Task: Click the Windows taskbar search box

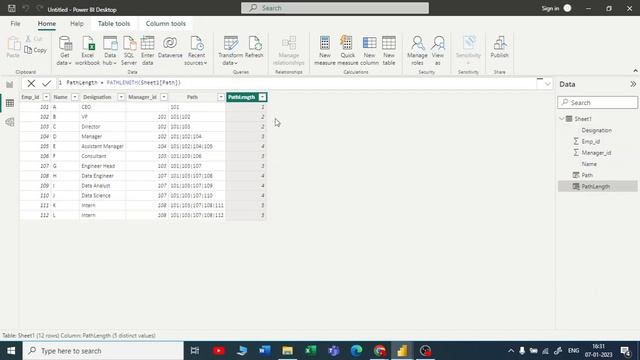Action: click(x=103, y=351)
